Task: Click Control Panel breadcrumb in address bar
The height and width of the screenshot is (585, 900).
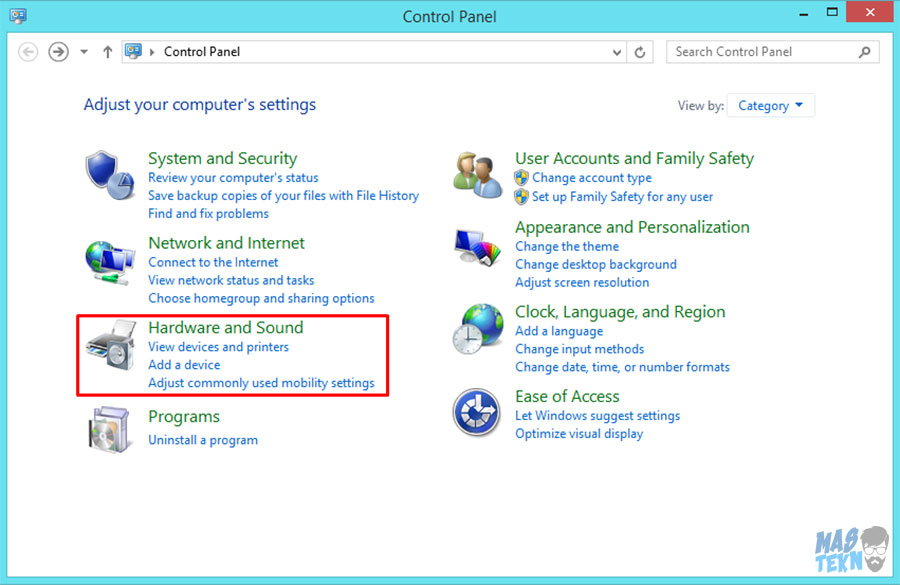Action: tap(202, 52)
